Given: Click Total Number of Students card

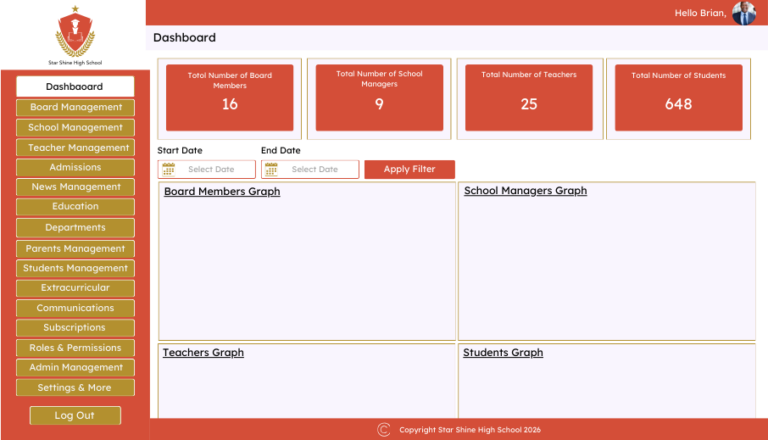Looking at the screenshot, I should click(x=678, y=97).
